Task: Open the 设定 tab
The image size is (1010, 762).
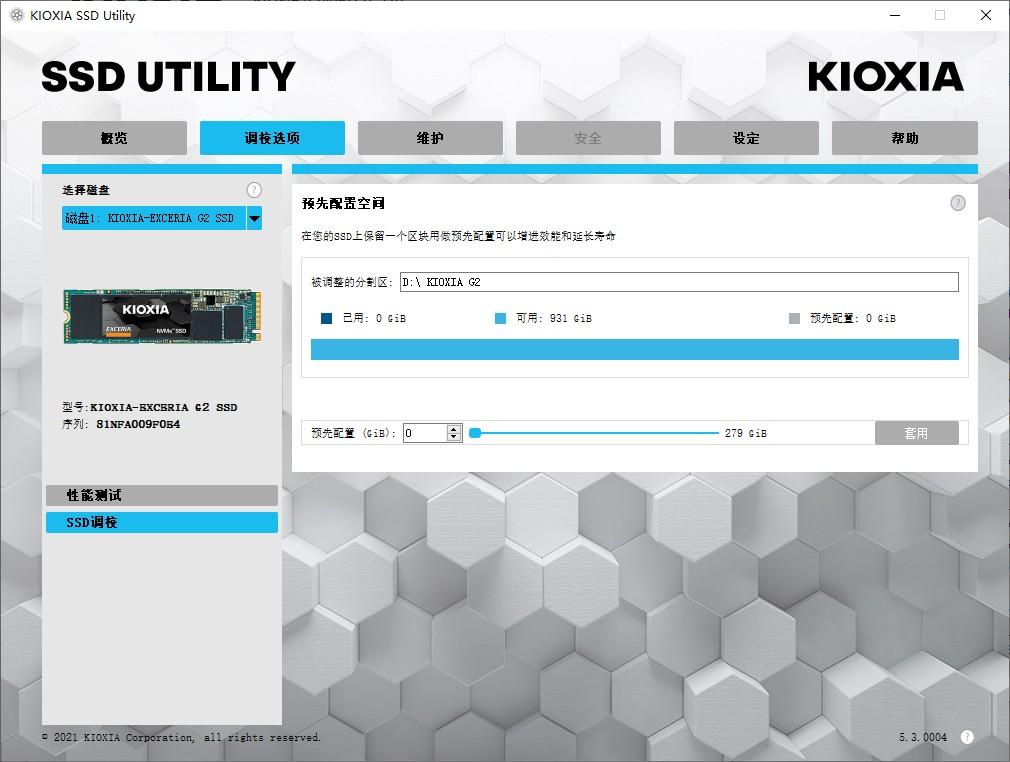Action: [747, 138]
